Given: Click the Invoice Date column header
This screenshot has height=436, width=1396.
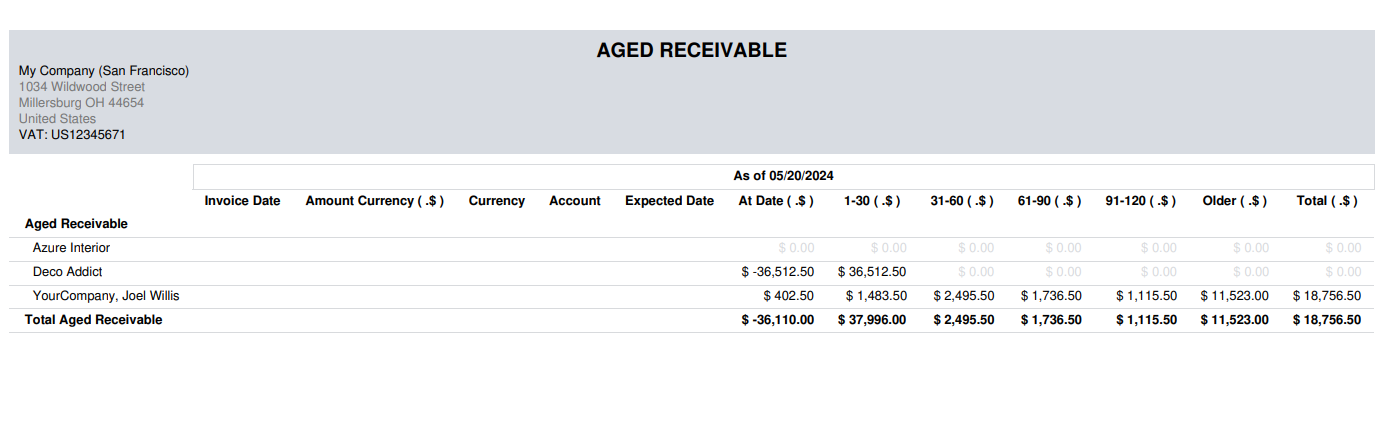Looking at the screenshot, I should pos(242,201).
